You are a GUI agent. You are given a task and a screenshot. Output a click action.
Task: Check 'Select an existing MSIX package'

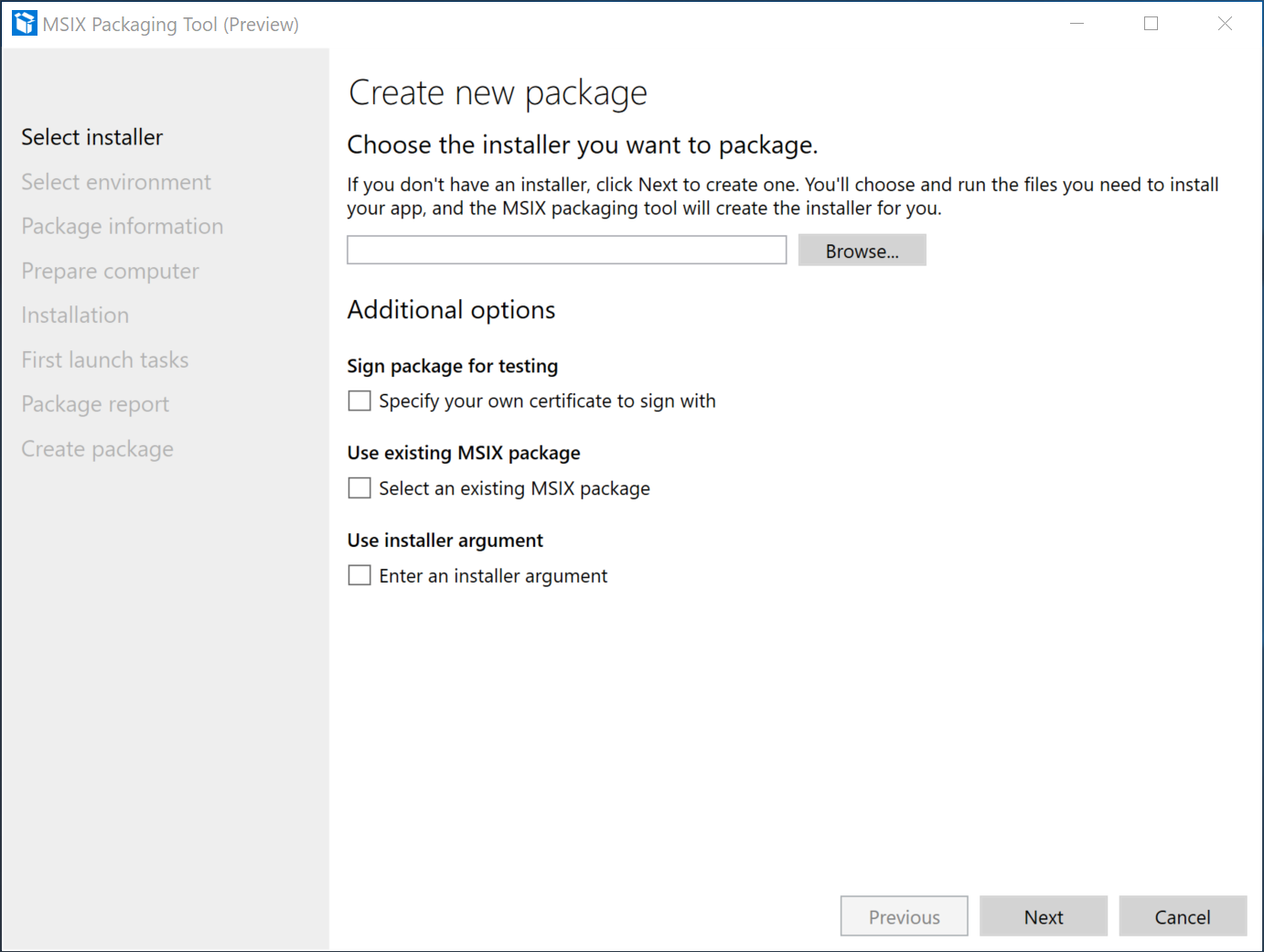click(359, 488)
